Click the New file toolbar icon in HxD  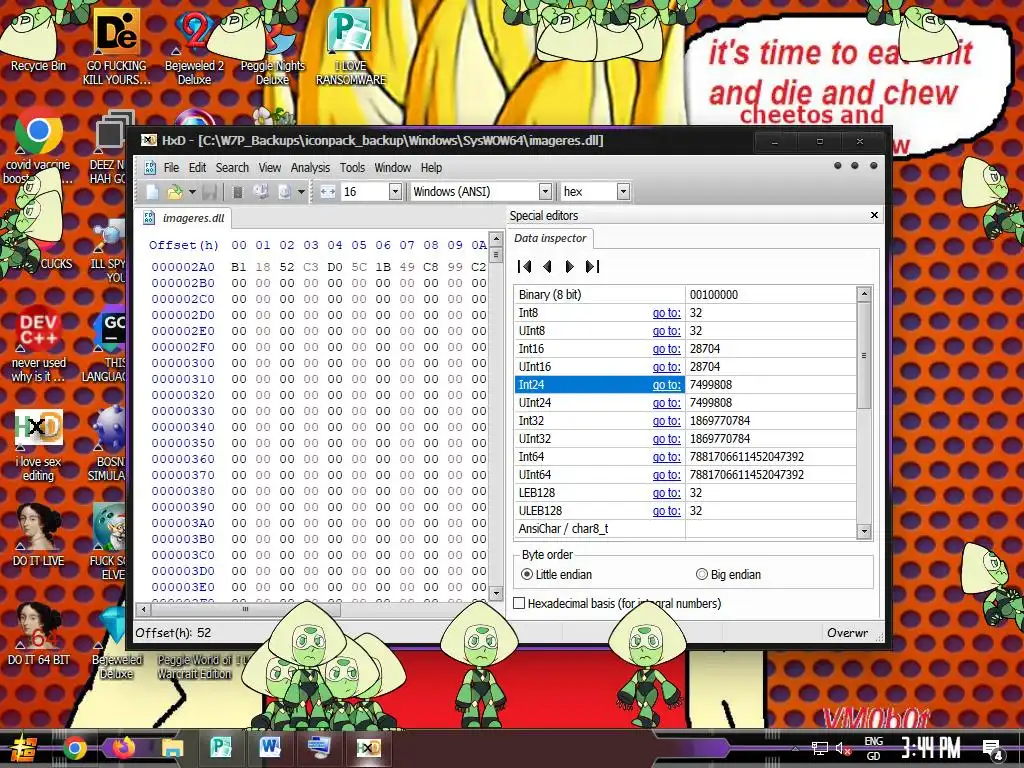[152, 192]
